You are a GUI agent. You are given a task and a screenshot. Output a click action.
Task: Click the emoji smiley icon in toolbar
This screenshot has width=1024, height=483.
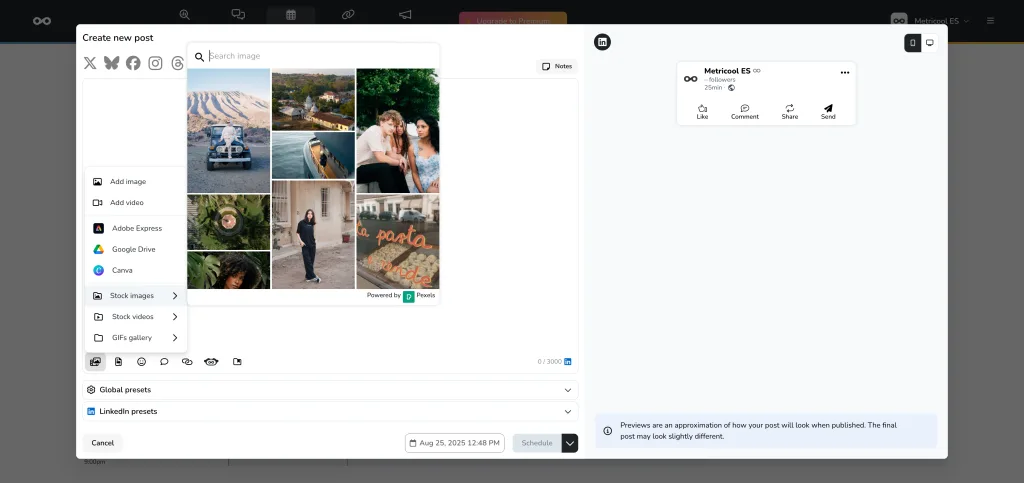pyautogui.click(x=141, y=362)
